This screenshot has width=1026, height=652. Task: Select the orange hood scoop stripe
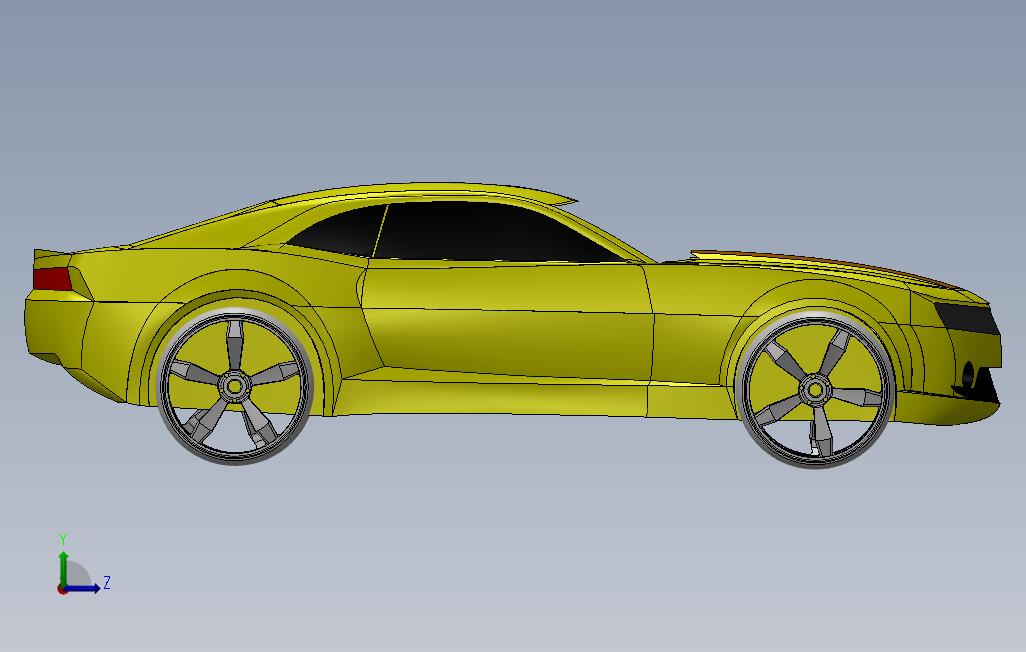click(824, 264)
